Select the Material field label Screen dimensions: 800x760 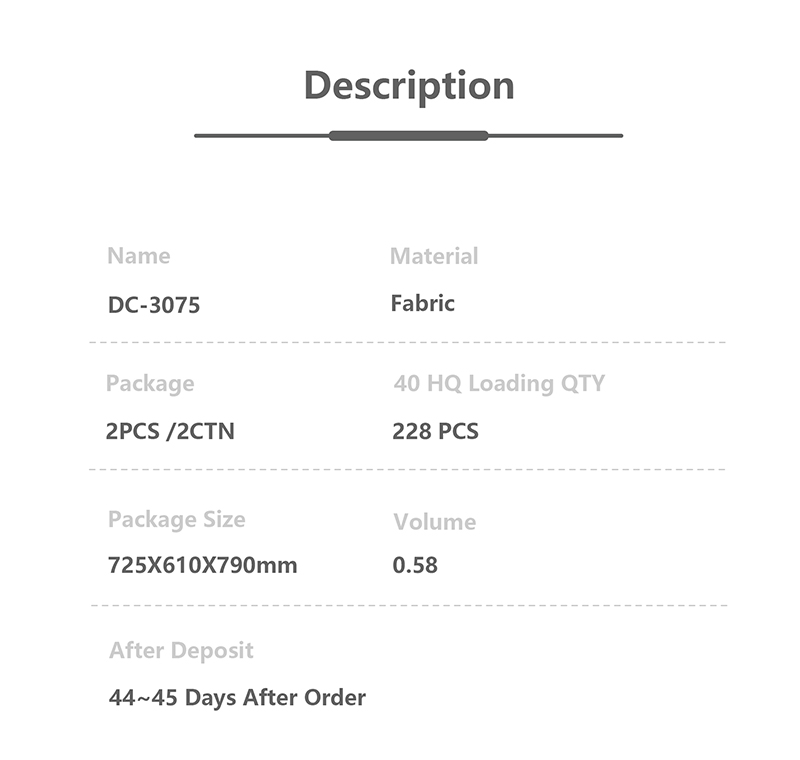[x=434, y=256]
